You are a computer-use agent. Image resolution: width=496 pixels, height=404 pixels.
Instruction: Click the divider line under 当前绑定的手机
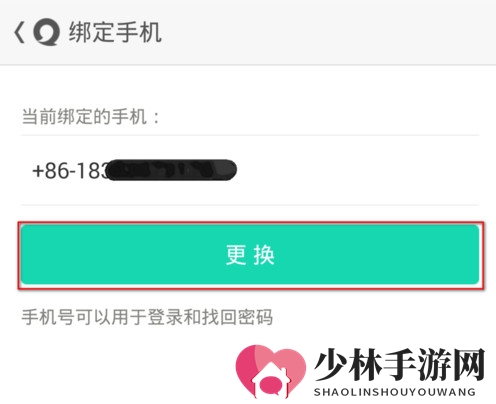250,135
